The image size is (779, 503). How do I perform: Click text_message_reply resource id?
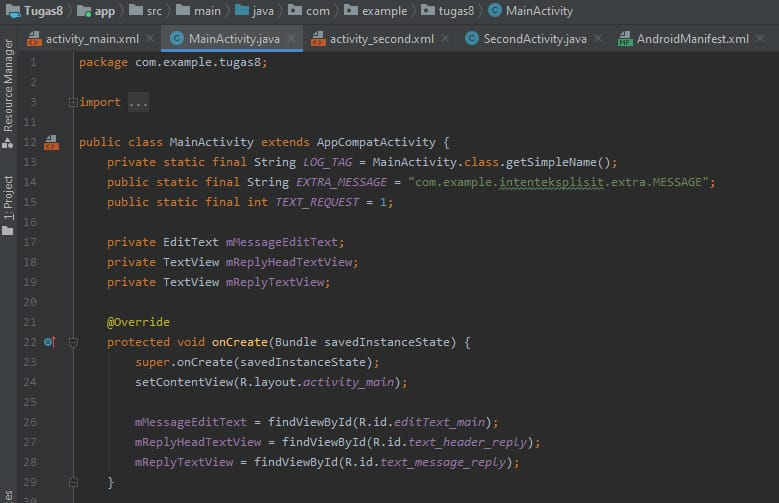click(443, 462)
